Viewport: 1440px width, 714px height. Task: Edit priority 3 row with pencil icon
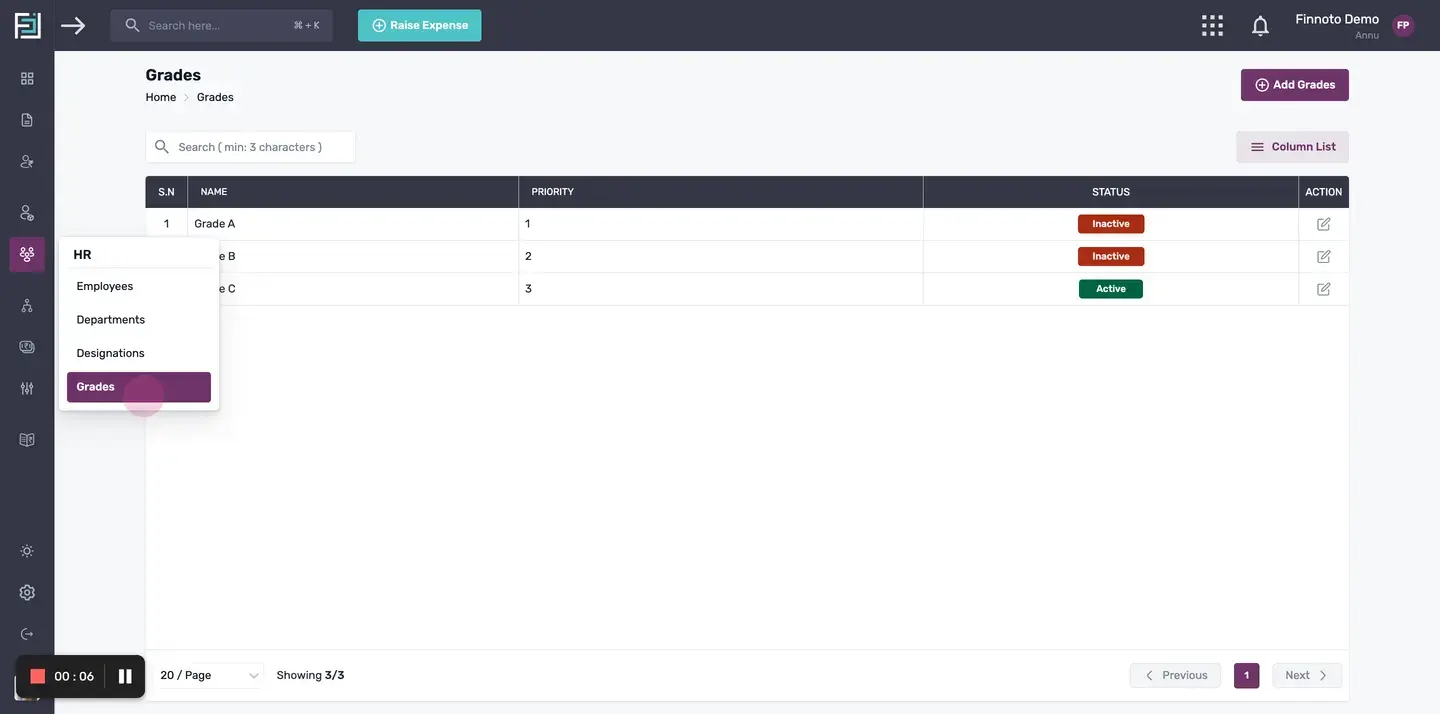(1324, 289)
